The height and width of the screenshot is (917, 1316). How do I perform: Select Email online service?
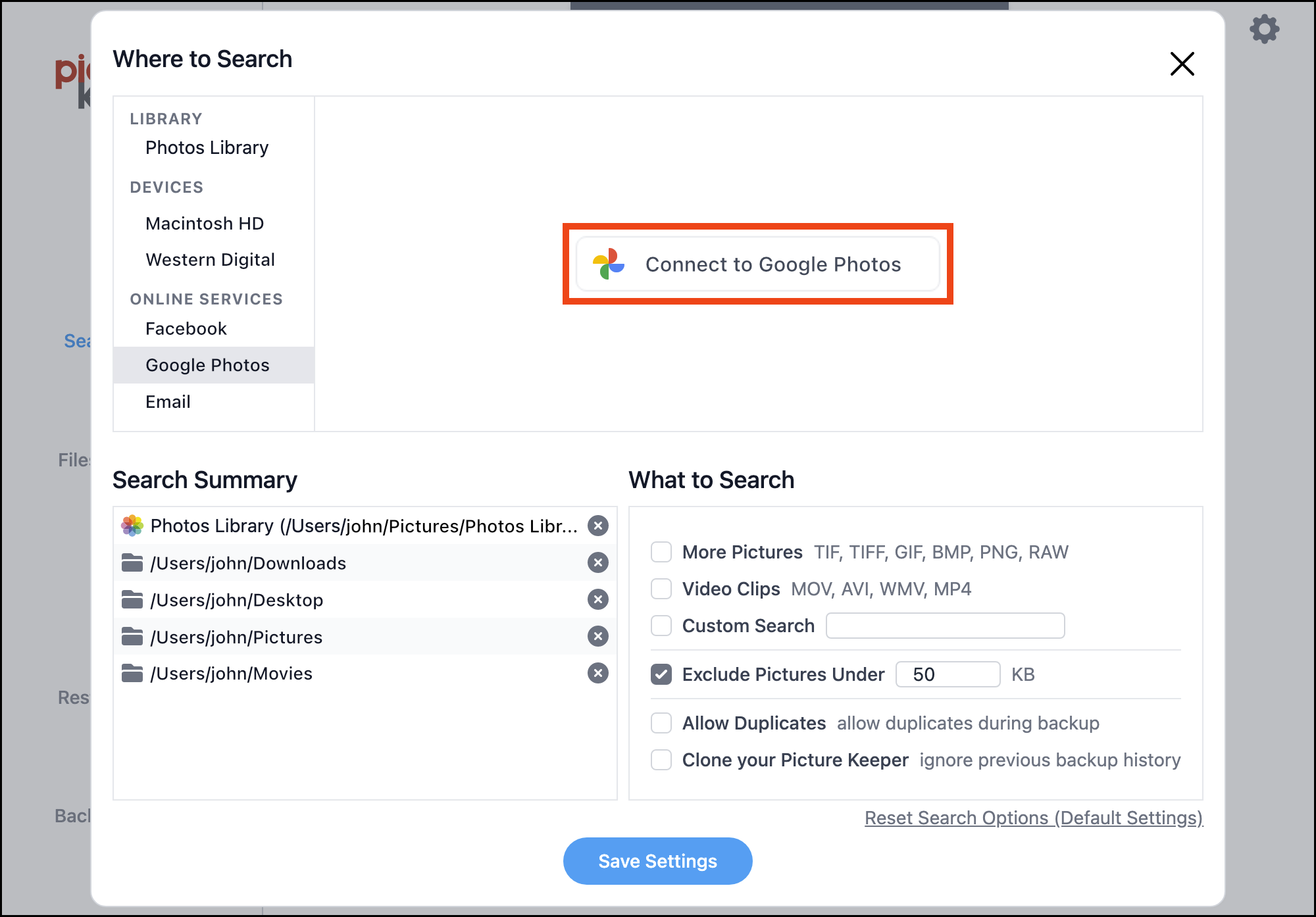tap(168, 402)
